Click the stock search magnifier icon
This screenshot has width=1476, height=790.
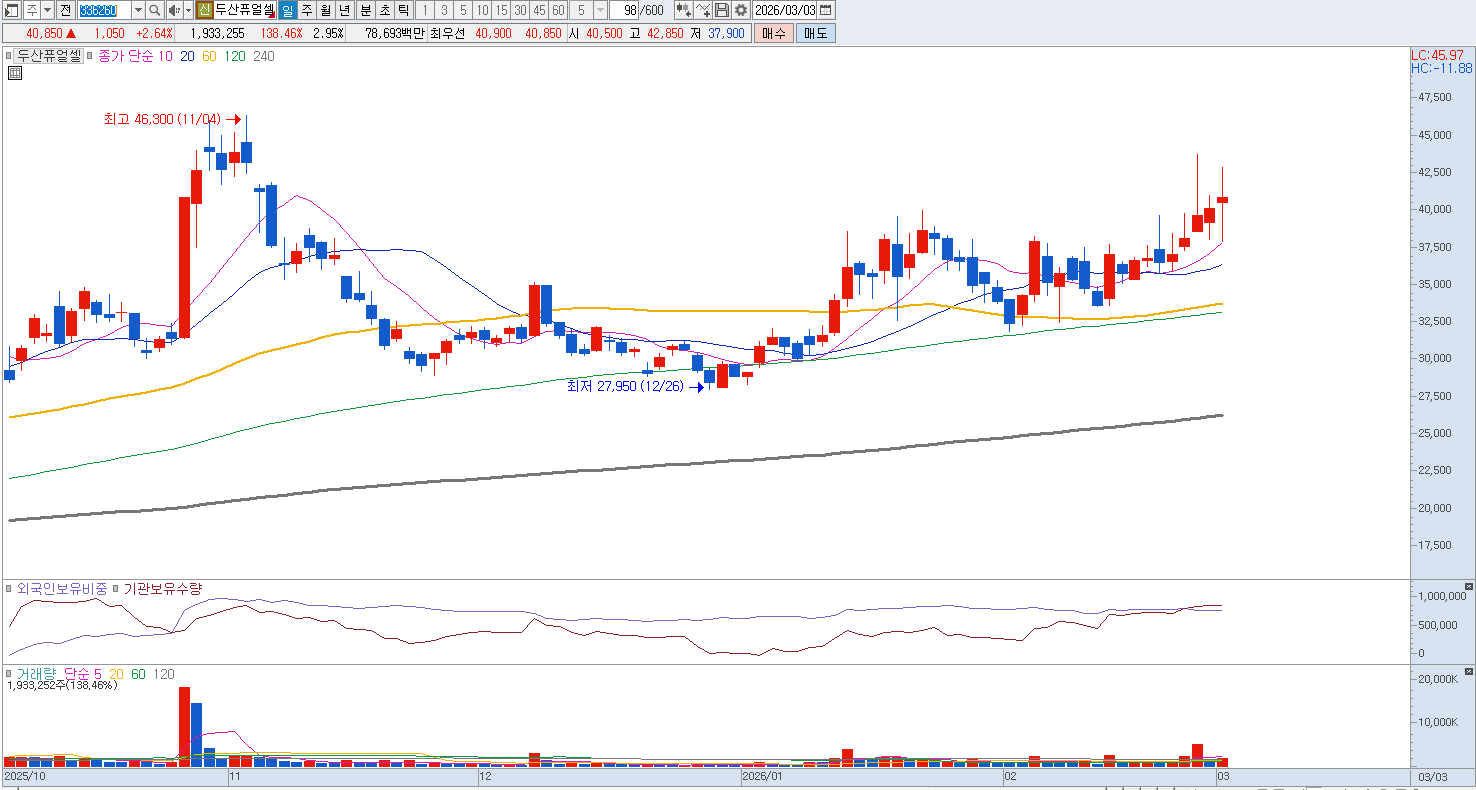(155, 10)
